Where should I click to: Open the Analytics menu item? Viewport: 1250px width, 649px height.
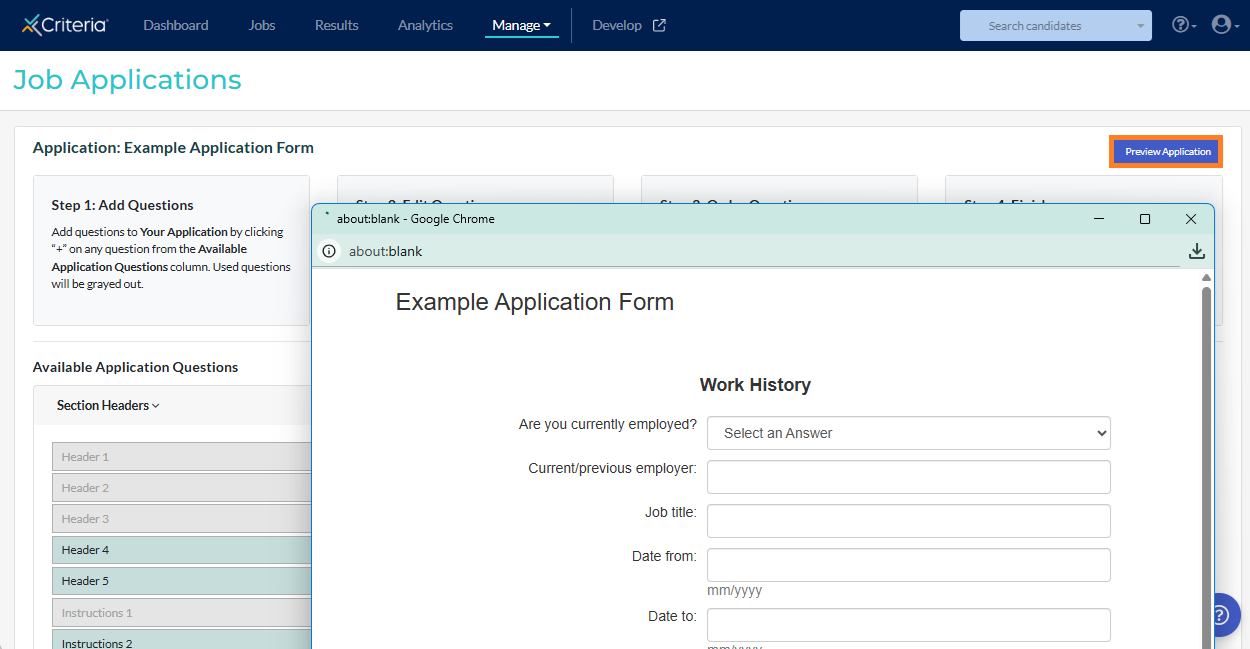[425, 25]
